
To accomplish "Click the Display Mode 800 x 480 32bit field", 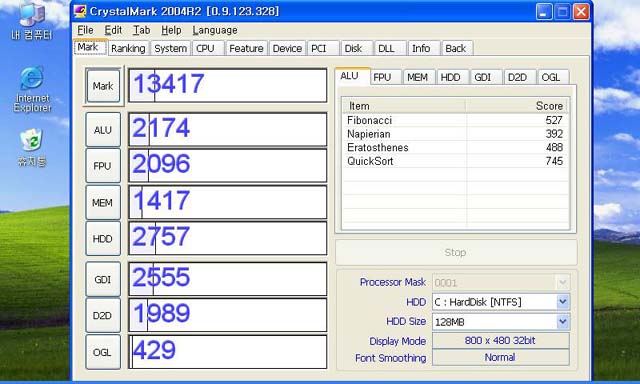I will pyautogui.click(x=500, y=340).
